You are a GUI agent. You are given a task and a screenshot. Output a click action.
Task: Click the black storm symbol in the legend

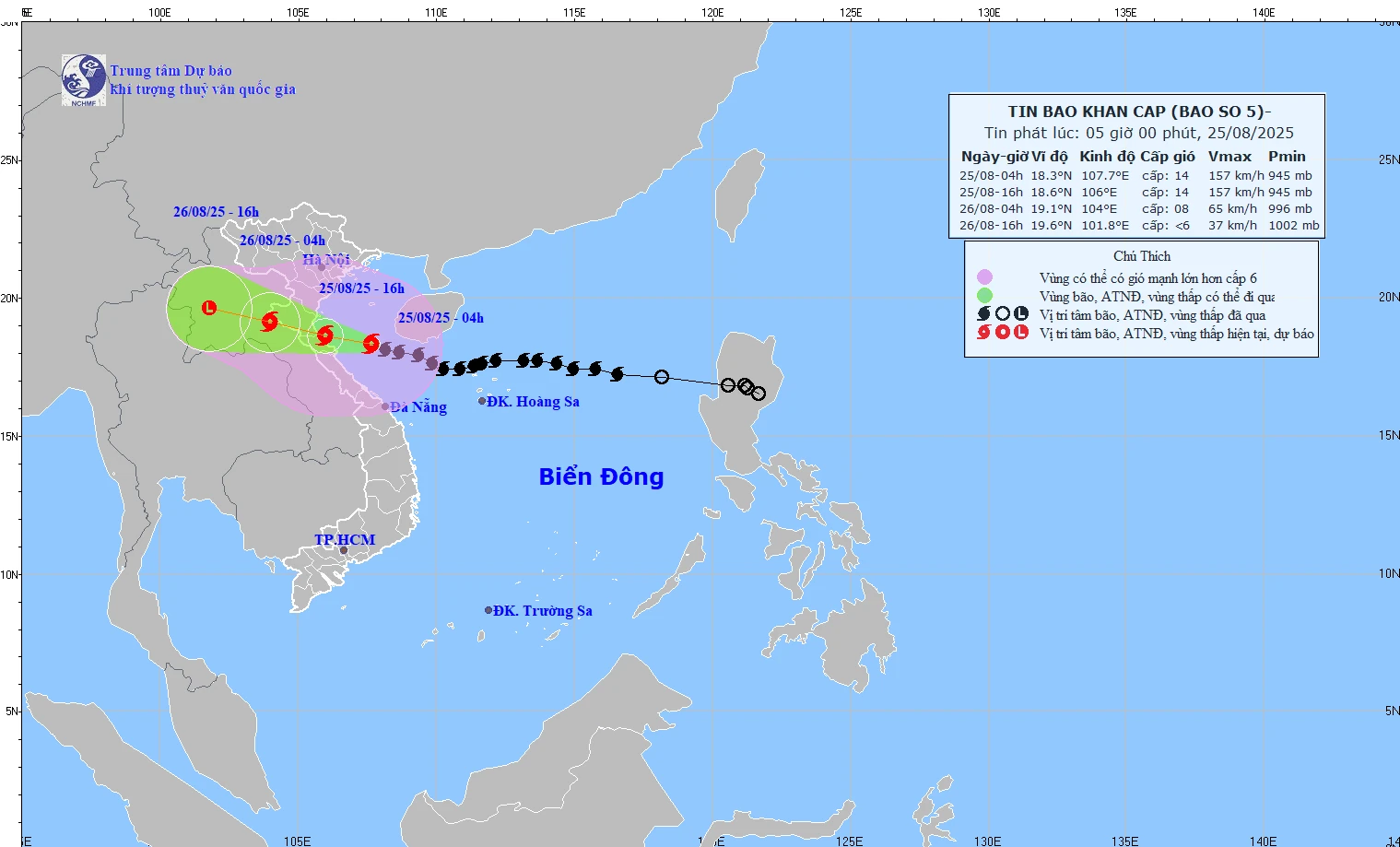984,314
